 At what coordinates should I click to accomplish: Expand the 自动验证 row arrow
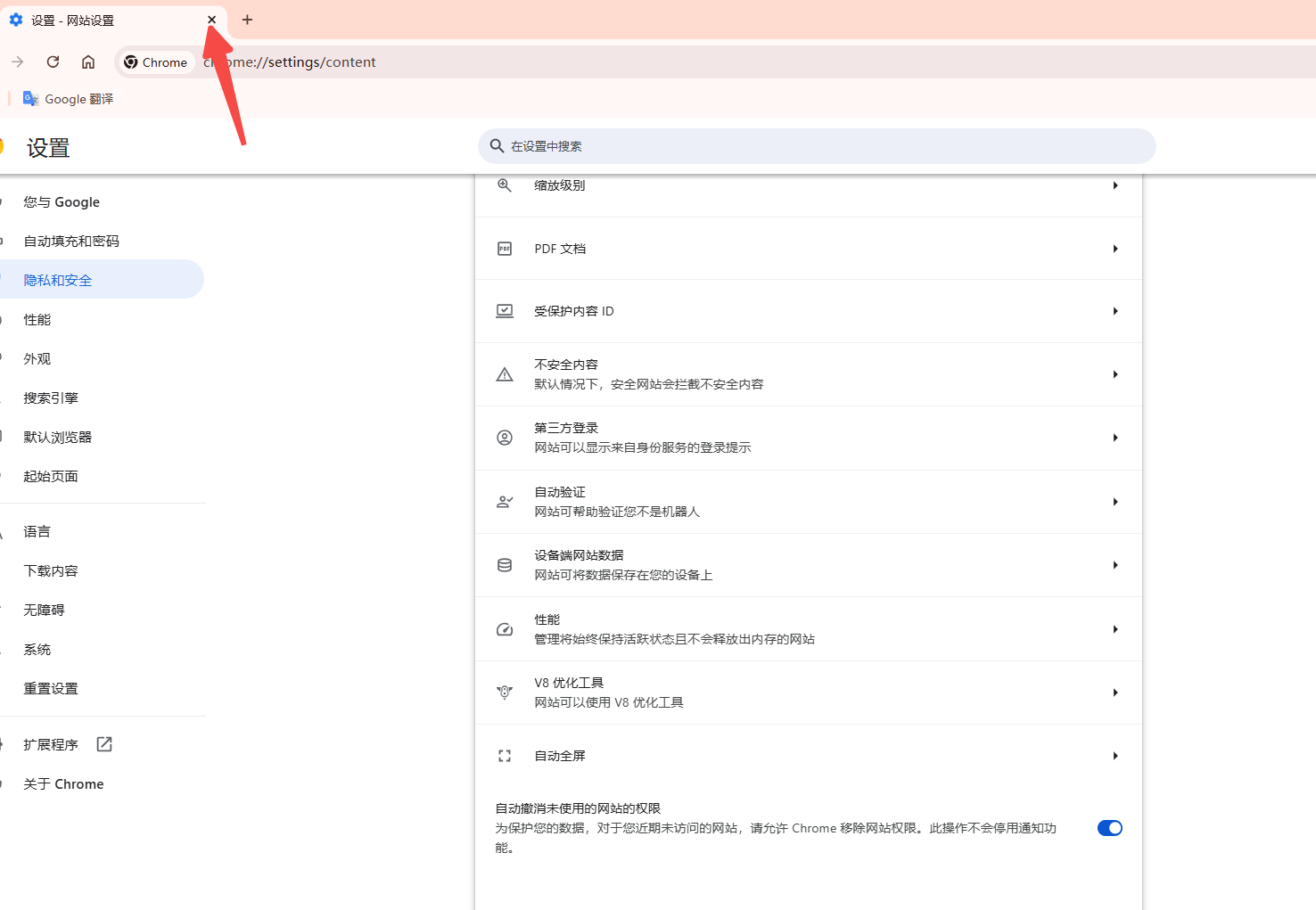pos(1115,502)
